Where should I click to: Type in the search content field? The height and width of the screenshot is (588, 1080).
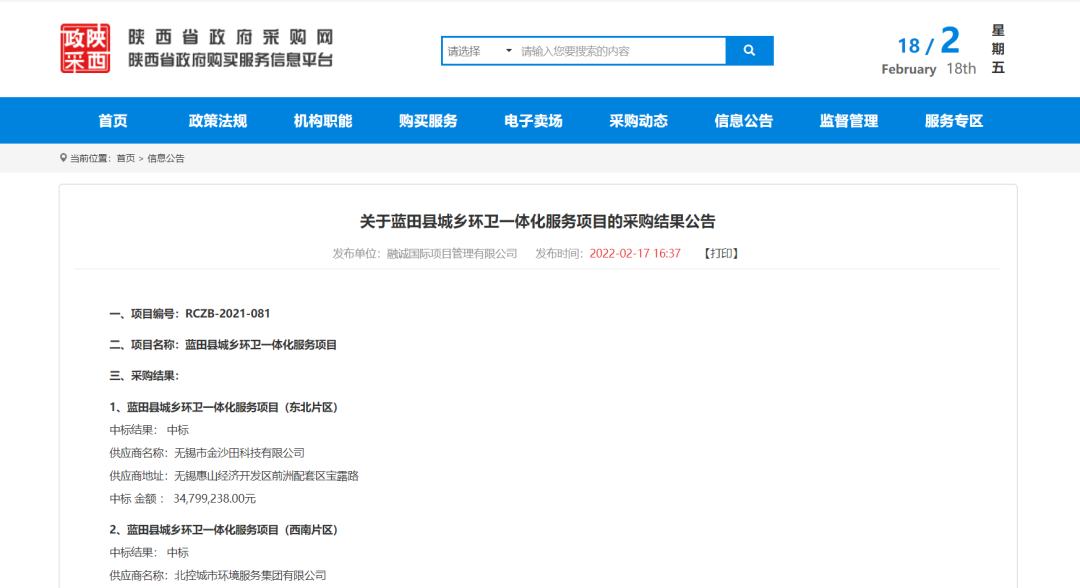click(x=620, y=51)
